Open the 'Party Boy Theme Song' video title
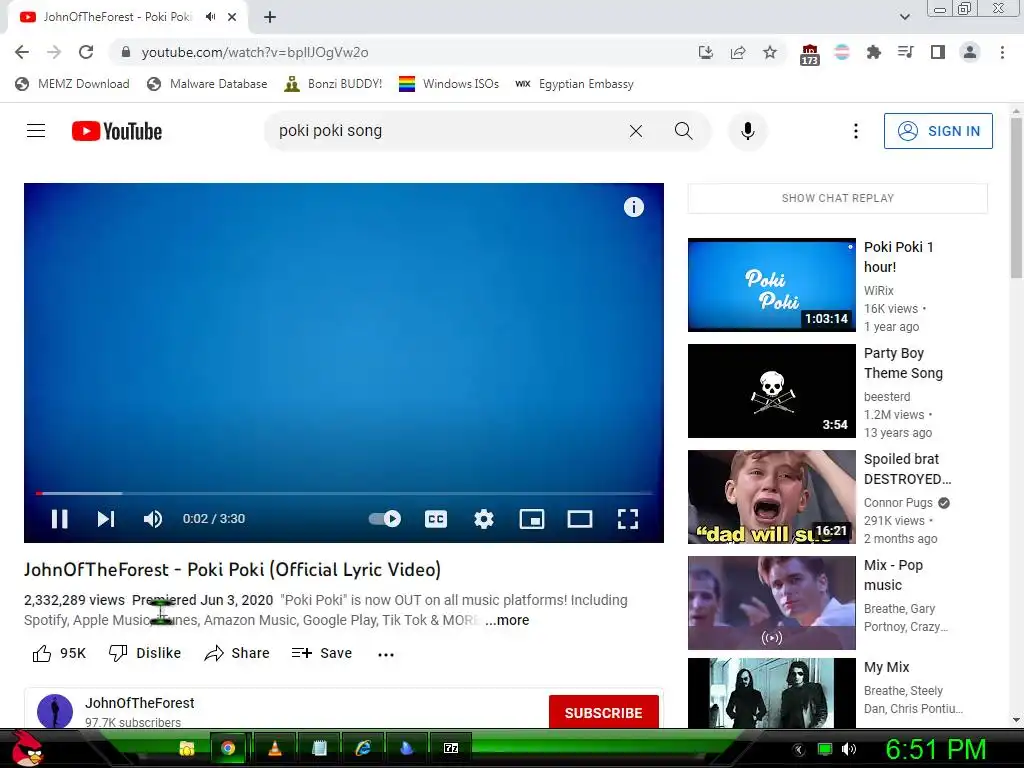Image resolution: width=1024 pixels, height=768 pixels. coord(903,363)
